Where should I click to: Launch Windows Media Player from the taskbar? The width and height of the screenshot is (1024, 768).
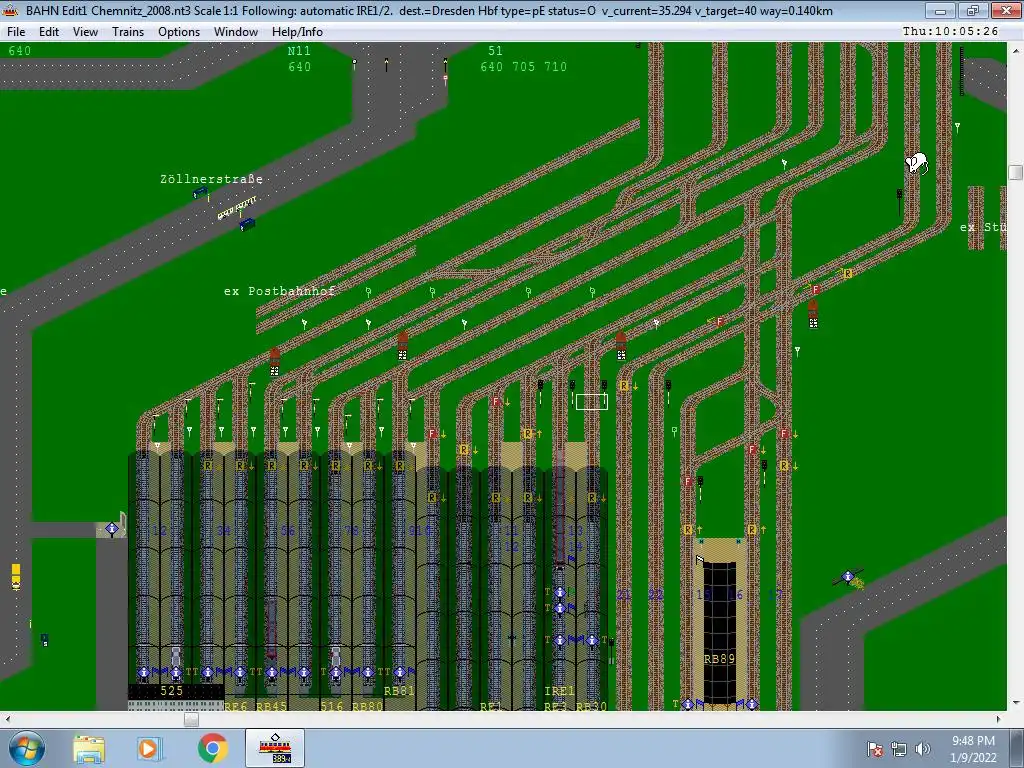(148, 749)
